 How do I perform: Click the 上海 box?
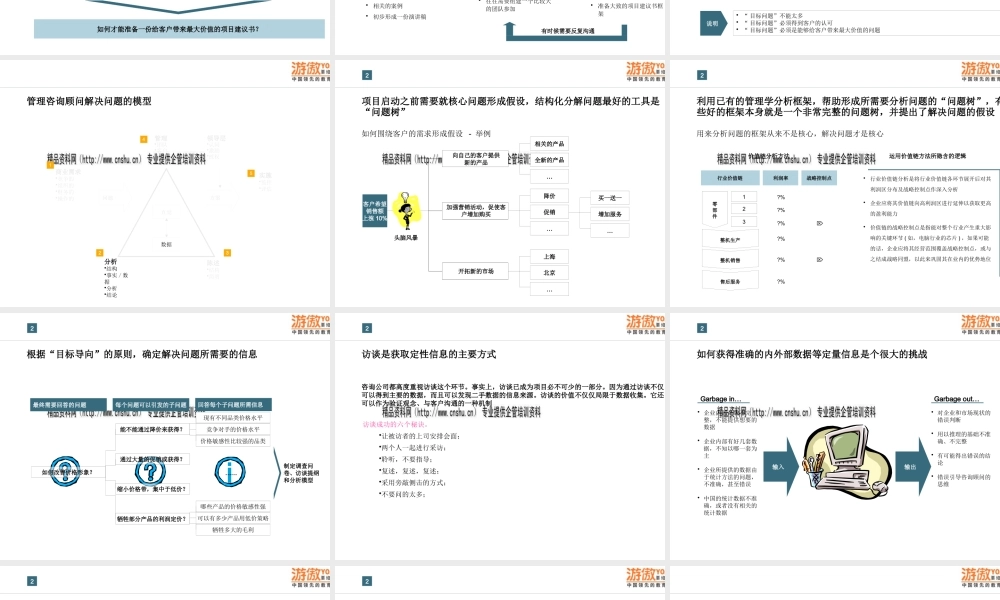point(549,257)
